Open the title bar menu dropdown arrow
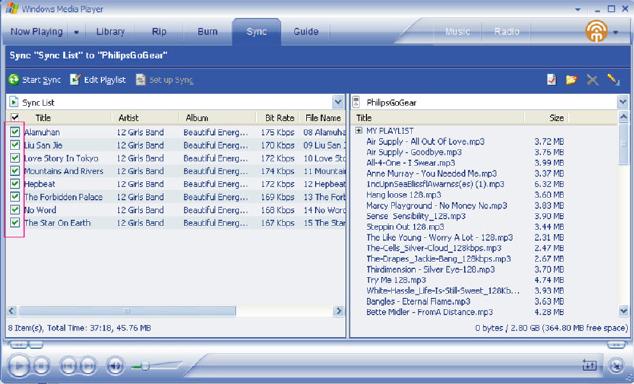 tap(578, 9)
